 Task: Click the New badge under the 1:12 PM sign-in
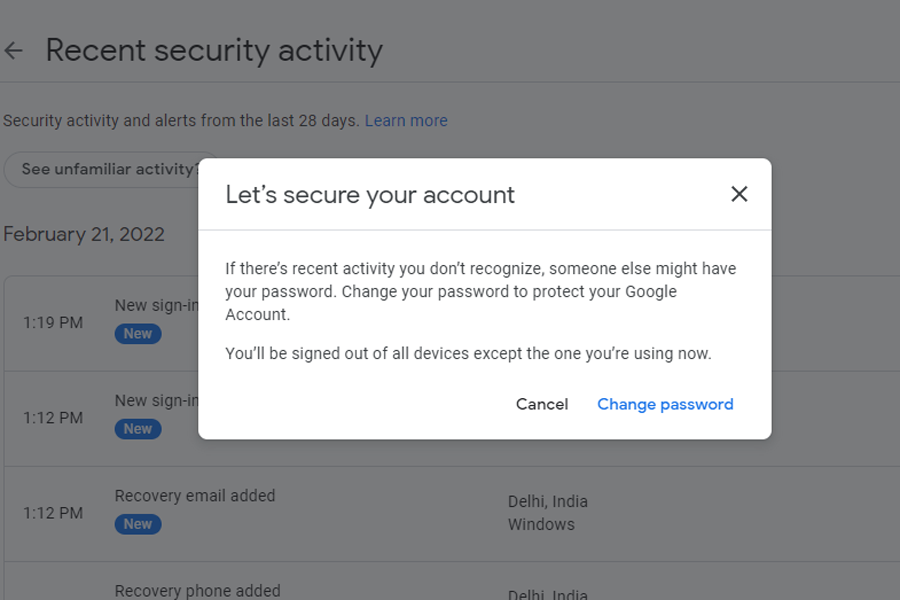[138, 429]
